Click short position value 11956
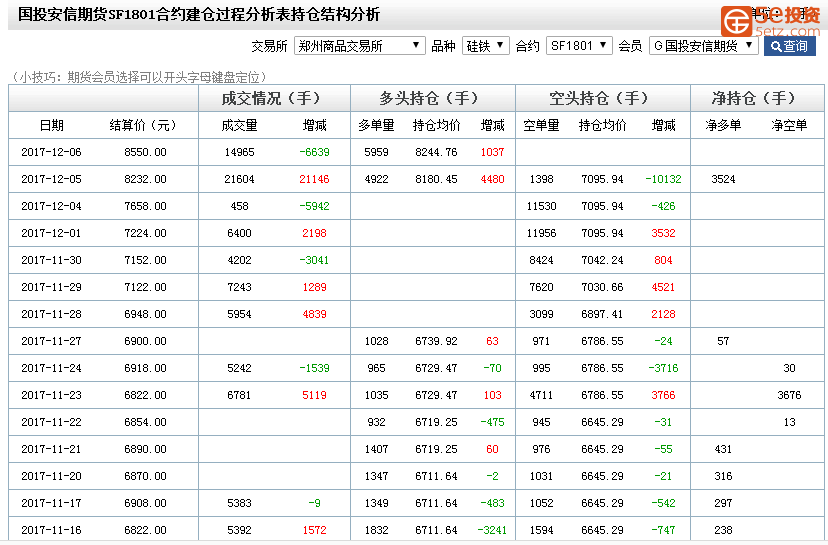The height and width of the screenshot is (545, 828). (x=541, y=233)
